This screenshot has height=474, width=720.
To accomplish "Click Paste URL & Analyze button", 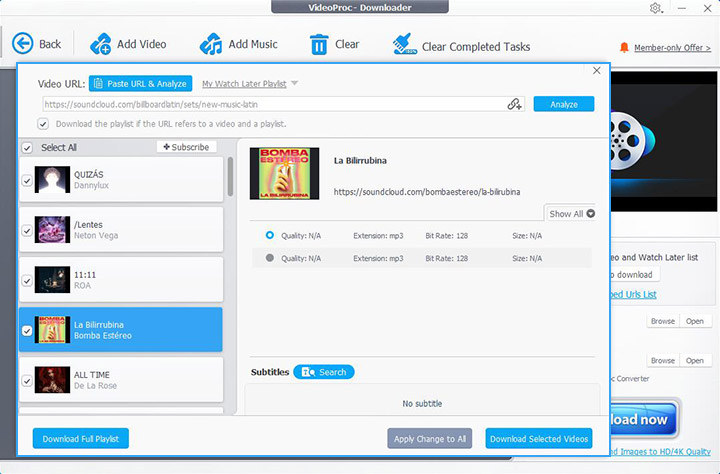I will tap(141, 84).
